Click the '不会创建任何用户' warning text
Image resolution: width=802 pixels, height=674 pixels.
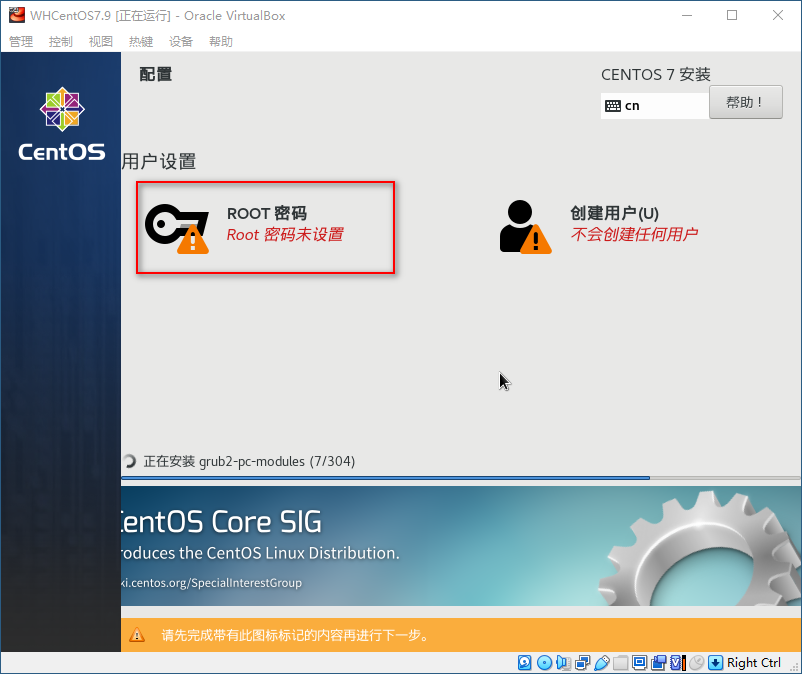634,234
